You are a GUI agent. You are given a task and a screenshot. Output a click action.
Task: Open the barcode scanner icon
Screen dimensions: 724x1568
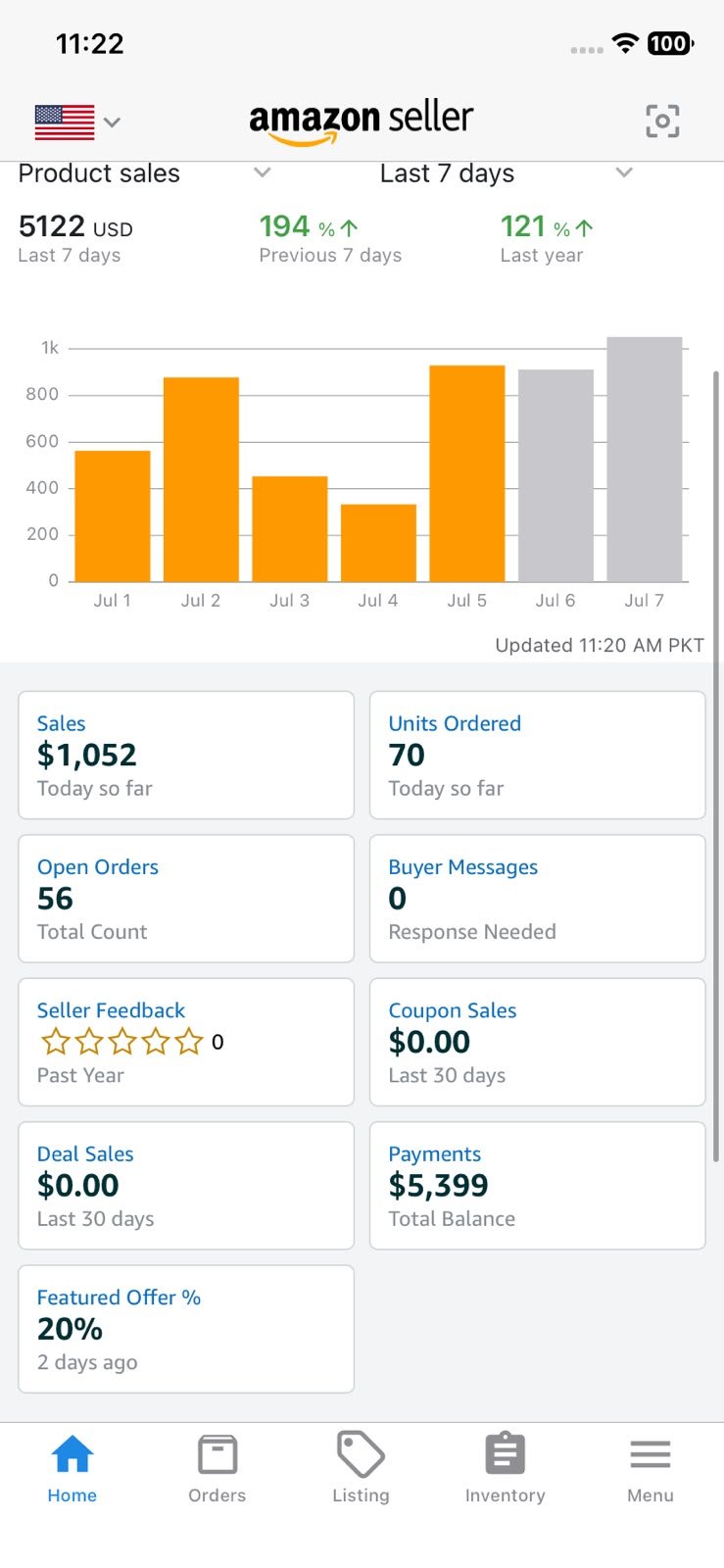662,122
